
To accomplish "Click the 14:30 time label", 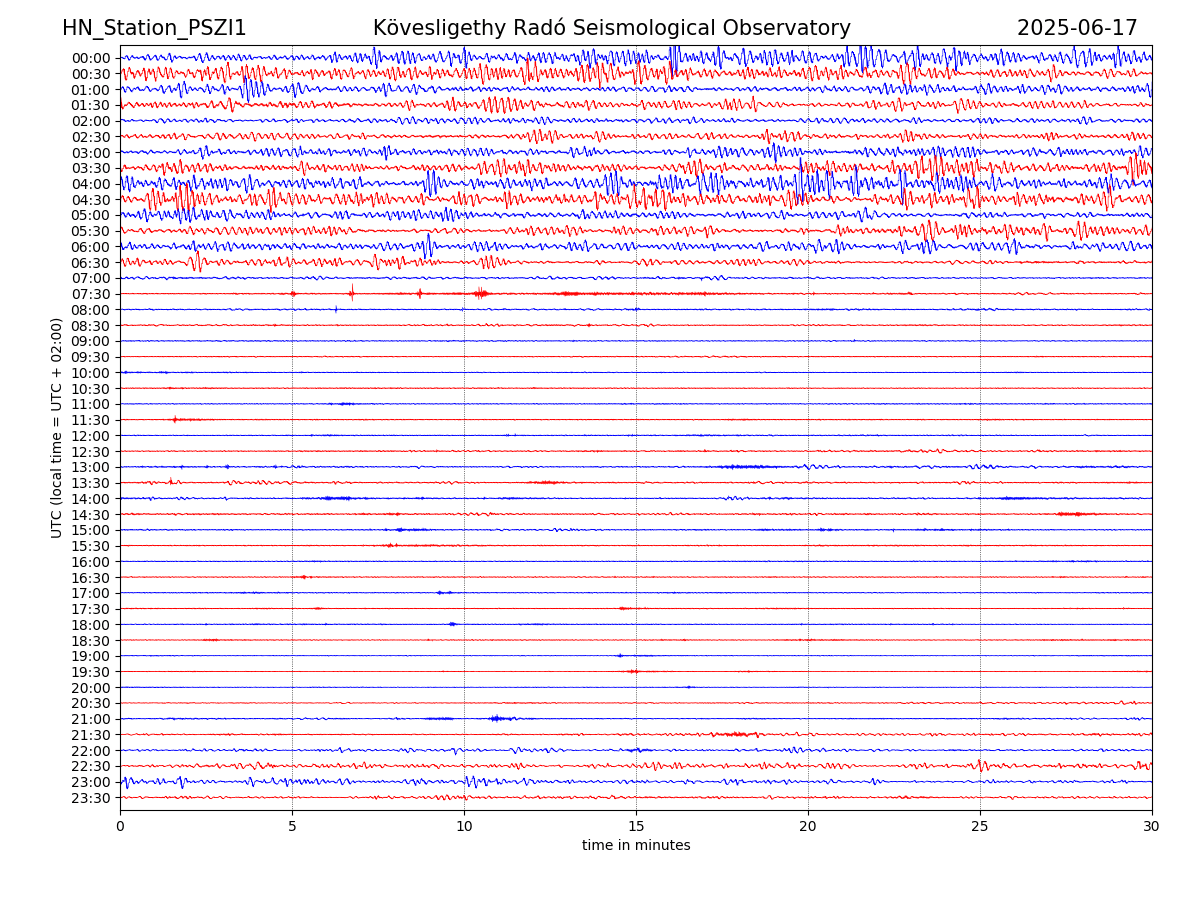I will coord(91,515).
